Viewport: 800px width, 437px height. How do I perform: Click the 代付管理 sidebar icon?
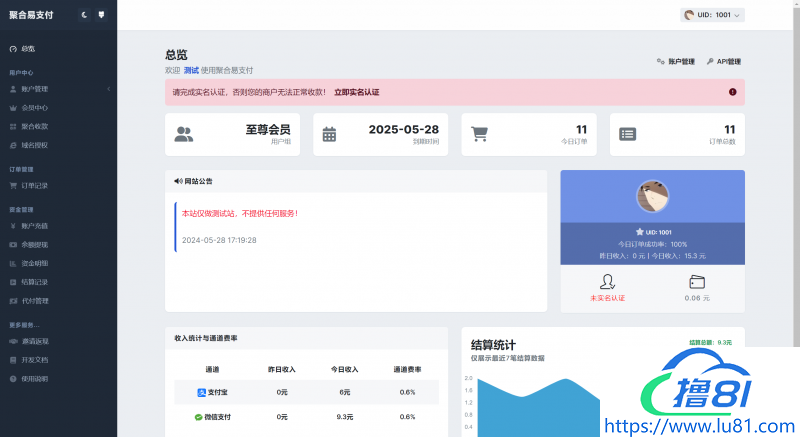(x=12, y=301)
